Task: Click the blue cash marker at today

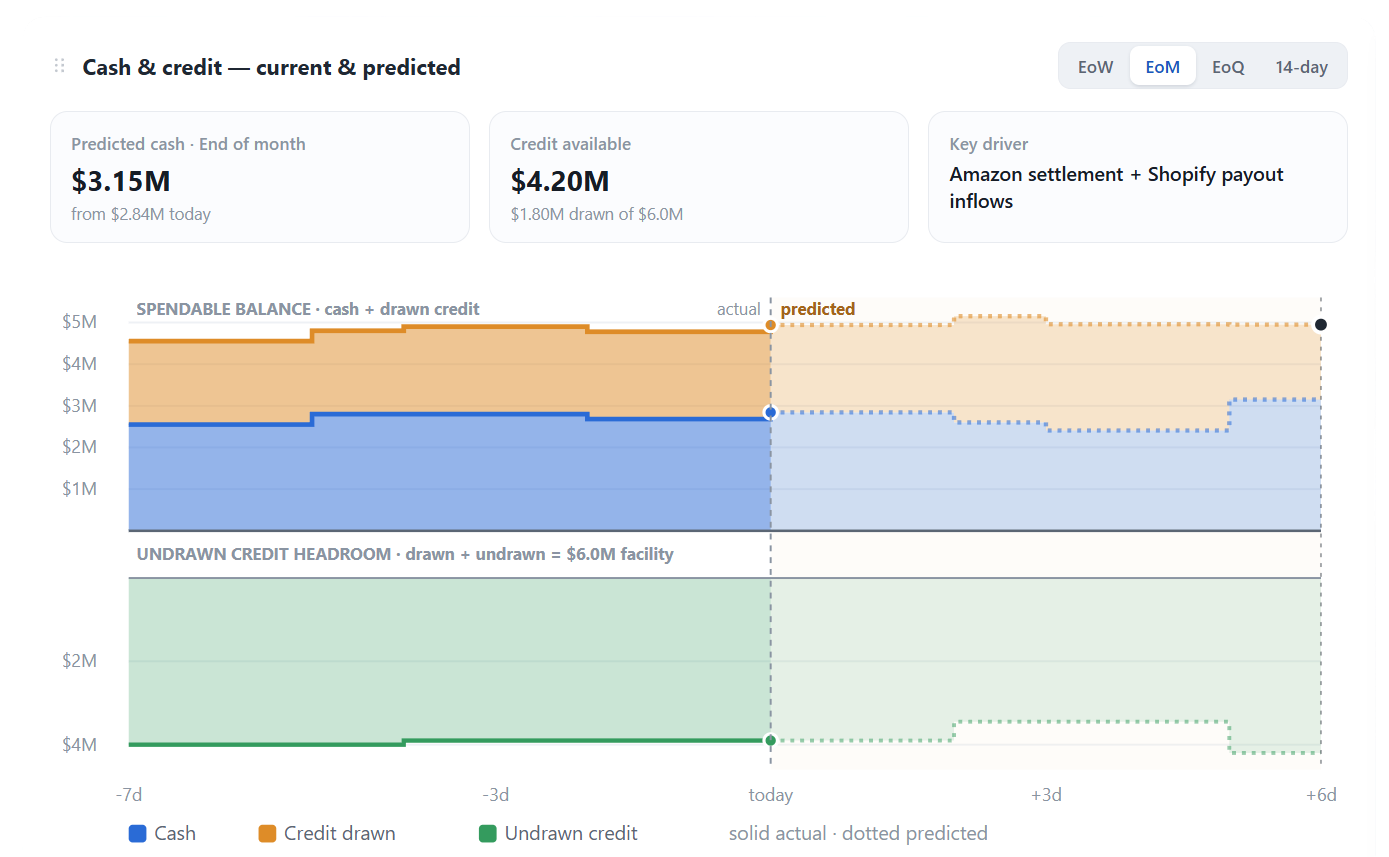Action: tap(770, 412)
